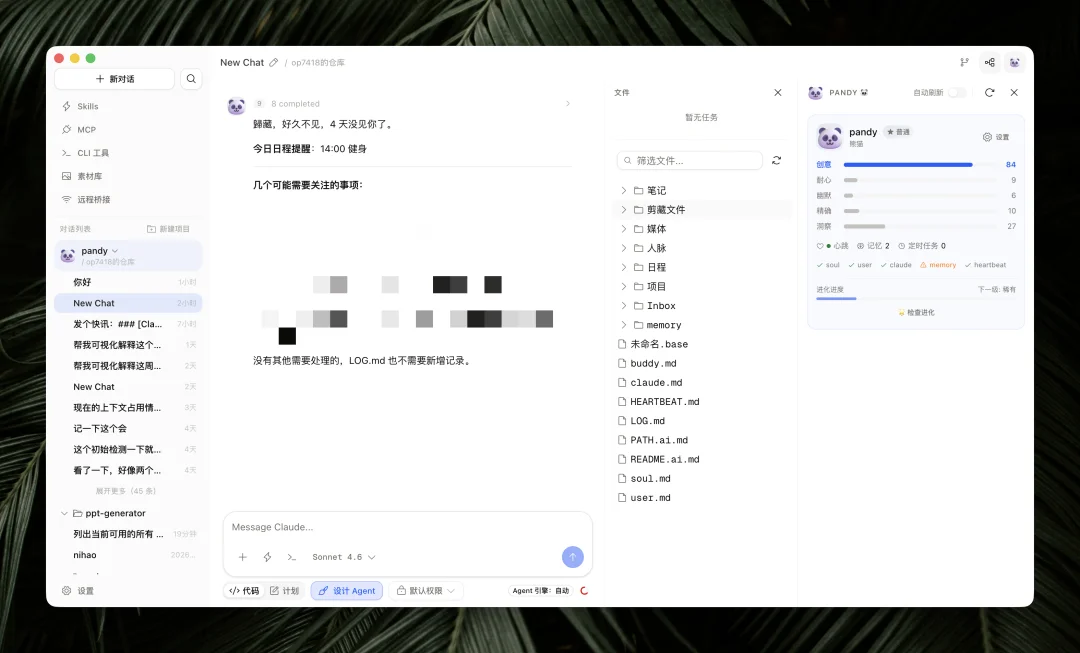Select the terminal prompt icon in input bar

tap(292, 557)
